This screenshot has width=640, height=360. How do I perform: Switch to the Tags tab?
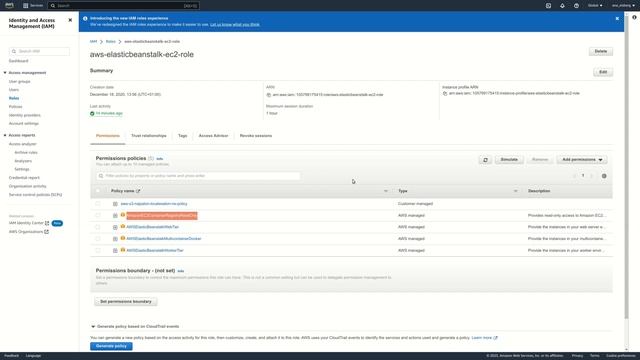182,136
